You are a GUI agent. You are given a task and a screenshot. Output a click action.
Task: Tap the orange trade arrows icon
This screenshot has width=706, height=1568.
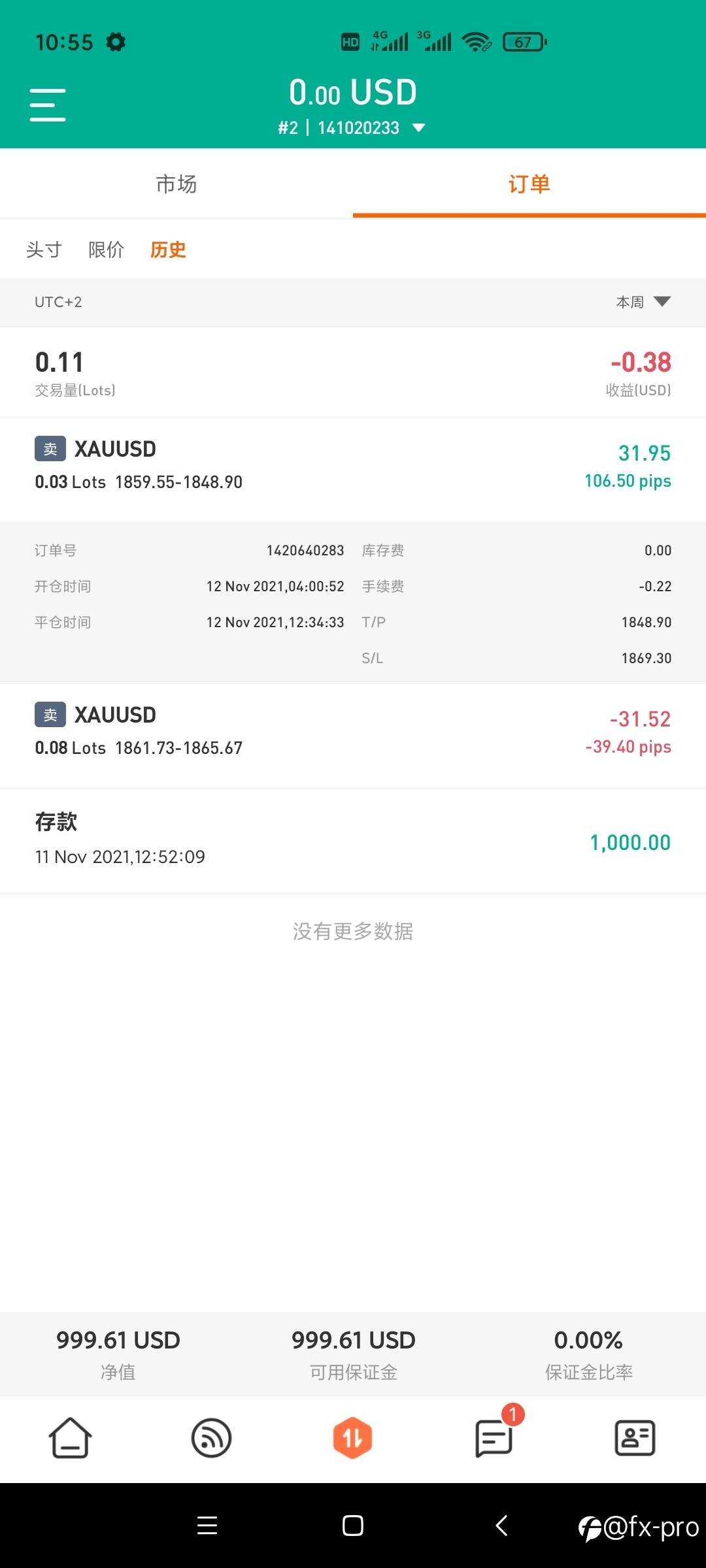point(352,1437)
